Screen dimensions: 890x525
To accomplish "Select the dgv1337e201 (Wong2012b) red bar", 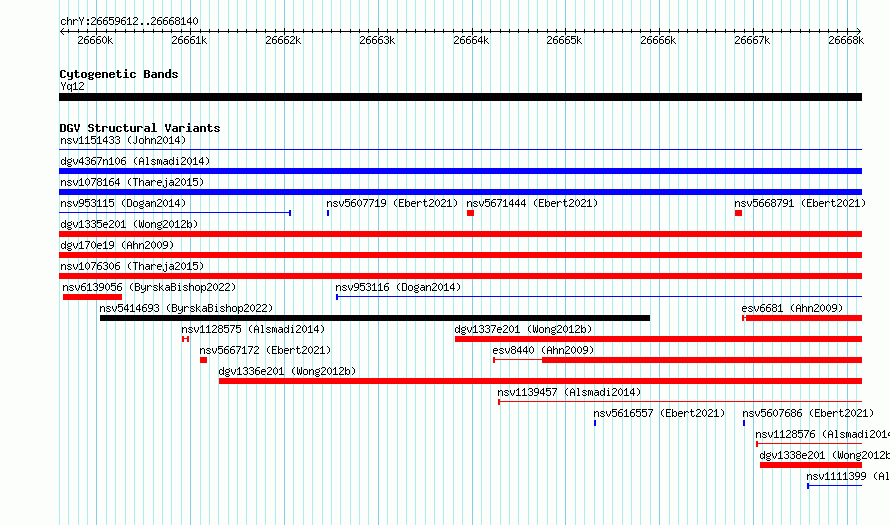I will tap(658, 339).
